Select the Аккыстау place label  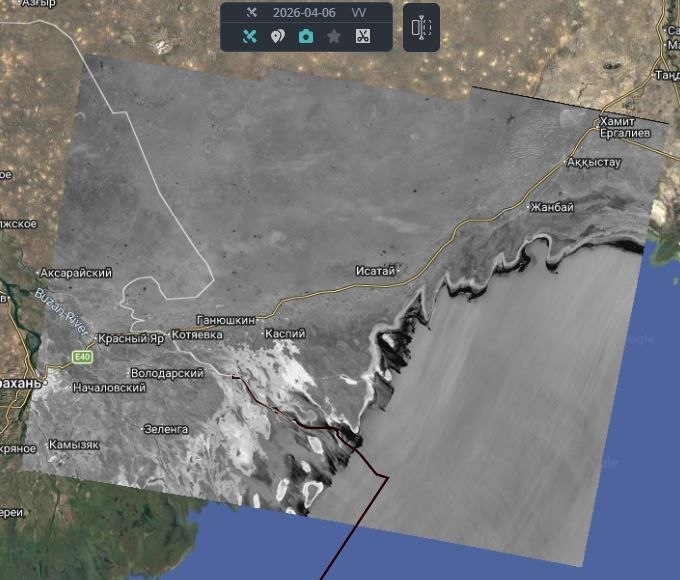tap(593, 162)
